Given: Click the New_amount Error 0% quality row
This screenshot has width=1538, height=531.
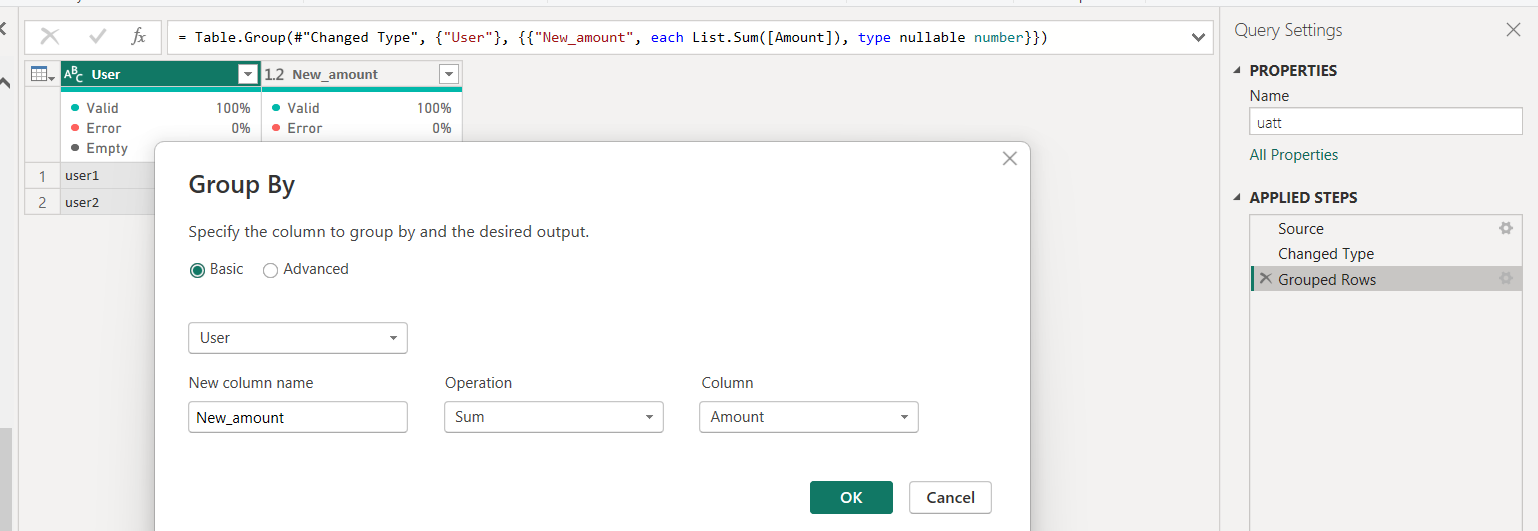Looking at the screenshot, I should click(x=362, y=128).
